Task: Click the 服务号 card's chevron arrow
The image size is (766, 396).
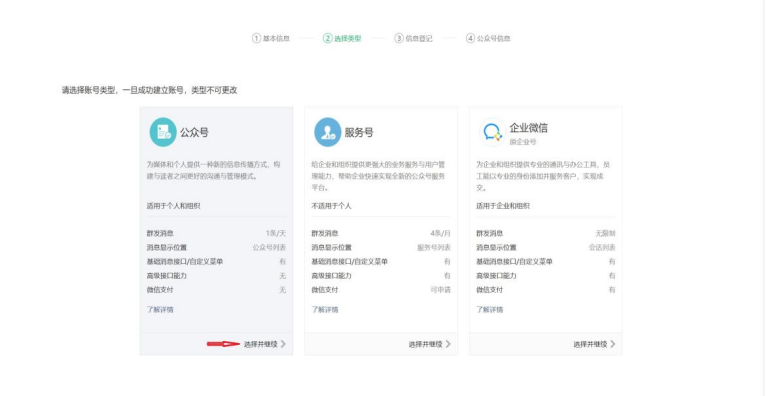Action: coord(448,344)
